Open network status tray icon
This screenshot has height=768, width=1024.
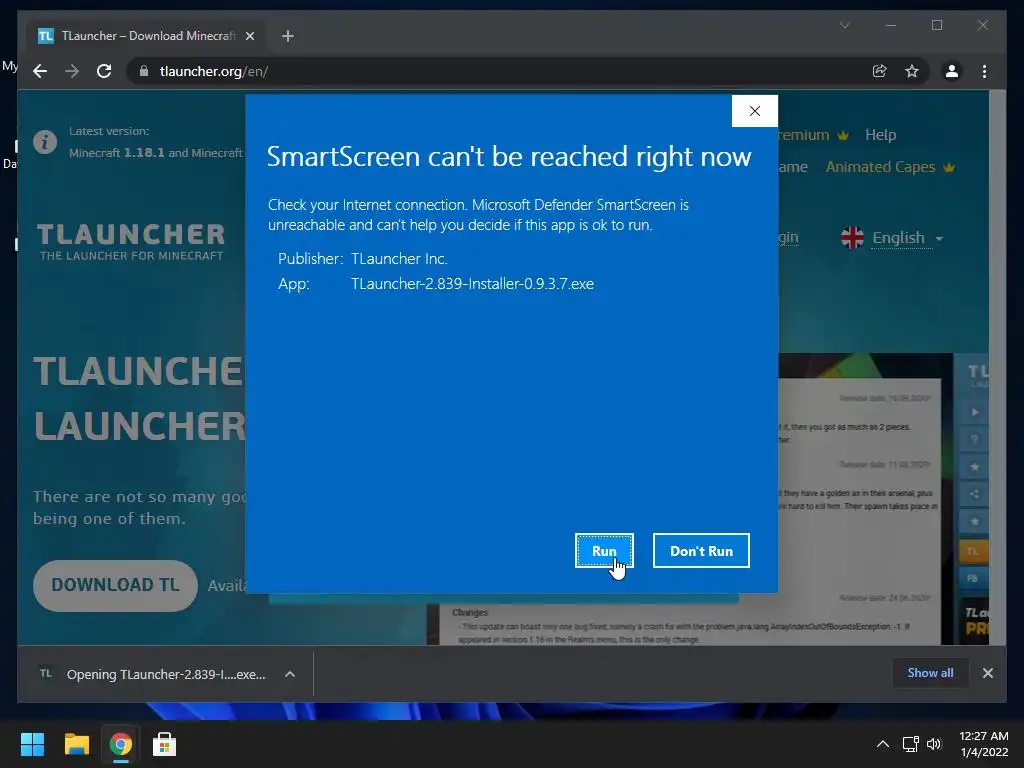910,744
